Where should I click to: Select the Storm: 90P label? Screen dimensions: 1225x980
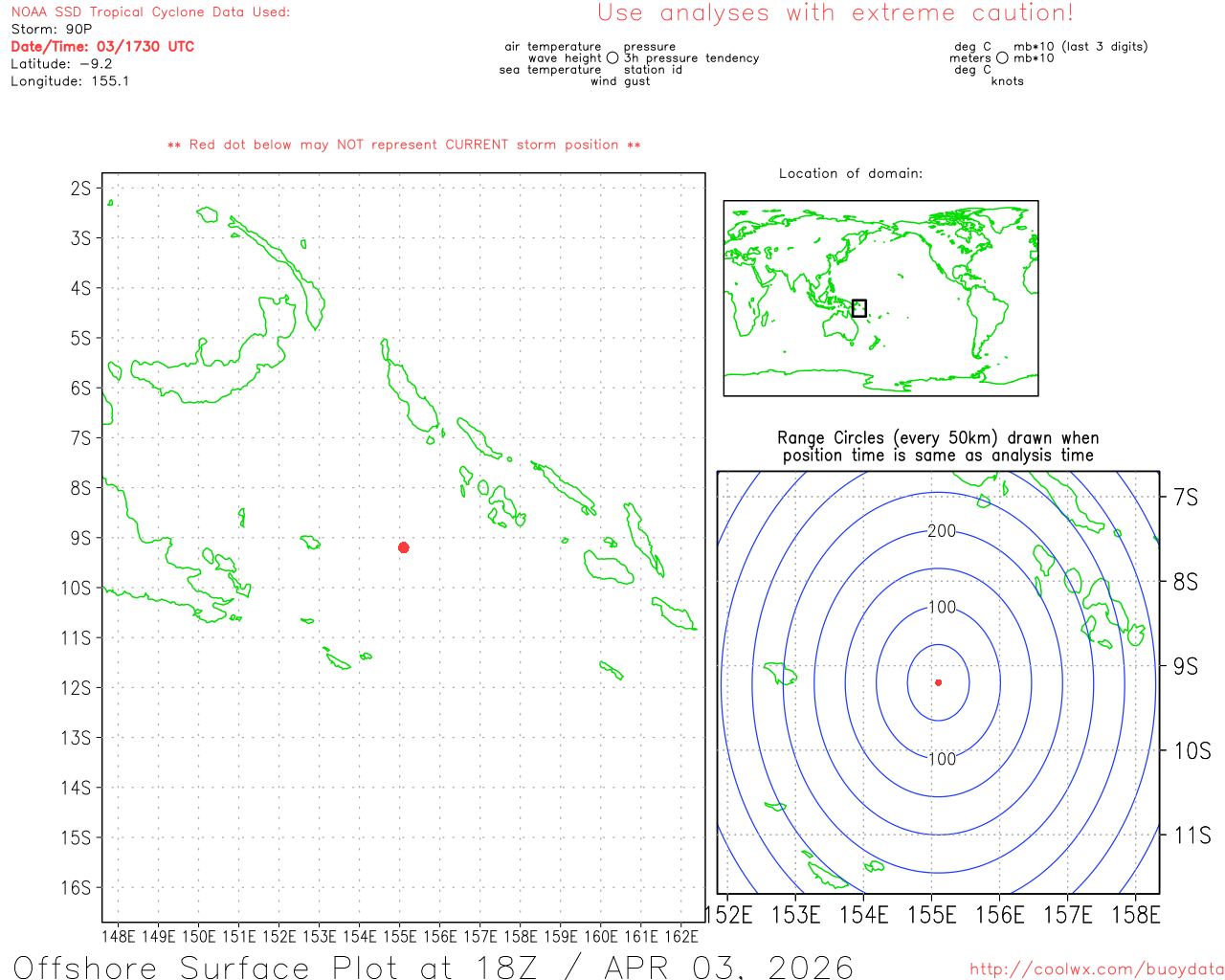(x=52, y=29)
